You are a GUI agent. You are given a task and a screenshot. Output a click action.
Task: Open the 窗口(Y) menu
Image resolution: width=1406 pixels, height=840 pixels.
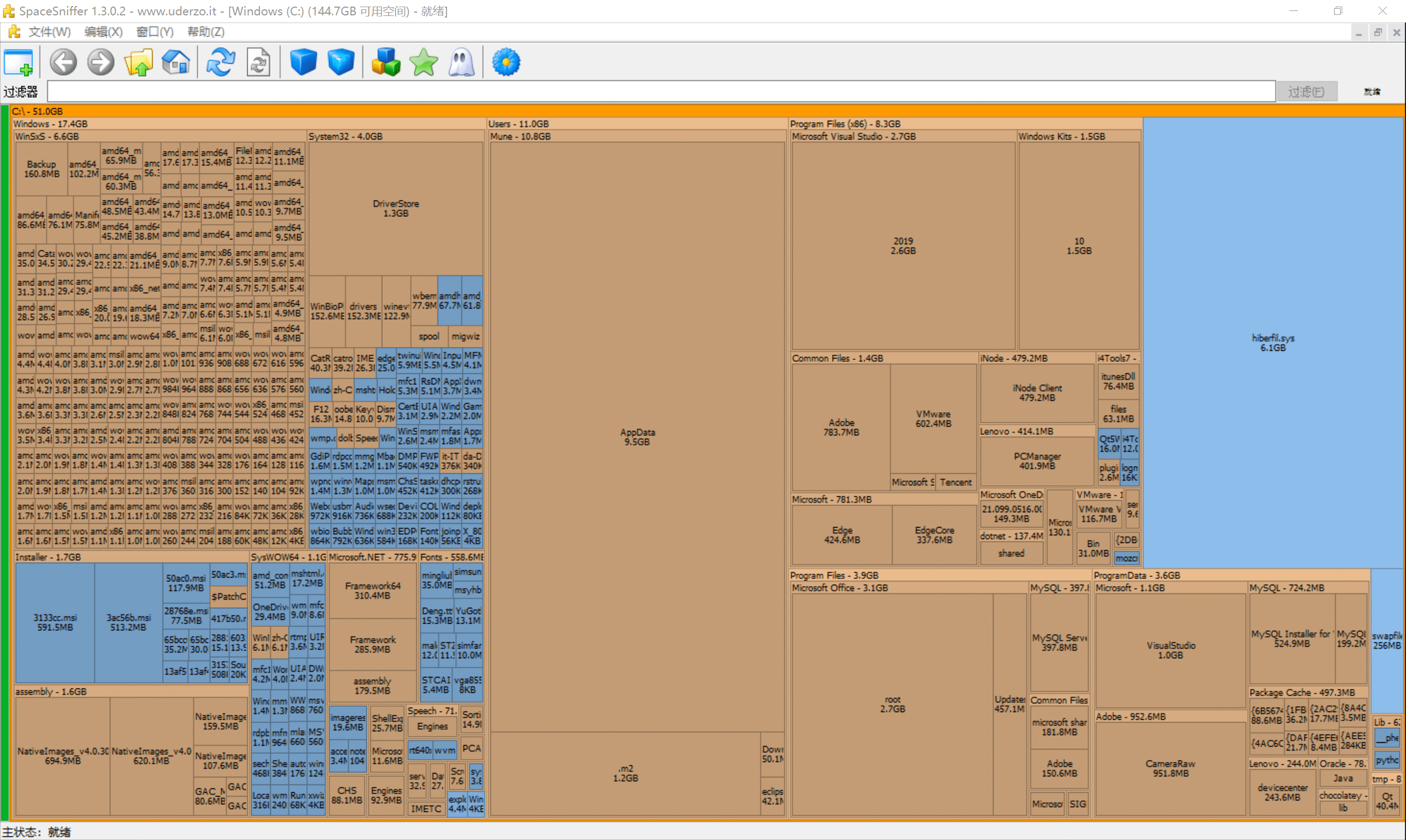coord(154,32)
